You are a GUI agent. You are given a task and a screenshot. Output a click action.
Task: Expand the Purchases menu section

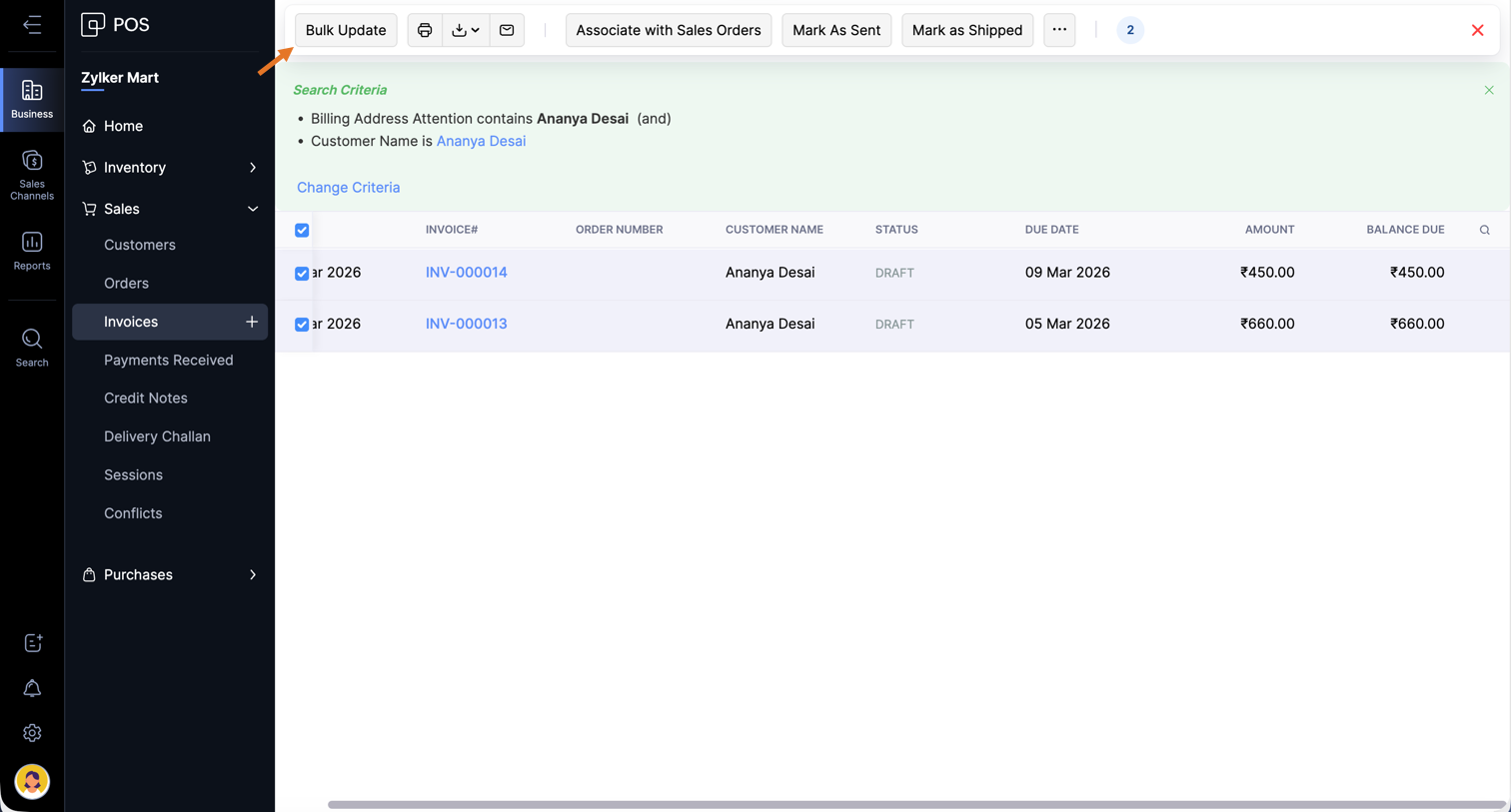click(170, 575)
